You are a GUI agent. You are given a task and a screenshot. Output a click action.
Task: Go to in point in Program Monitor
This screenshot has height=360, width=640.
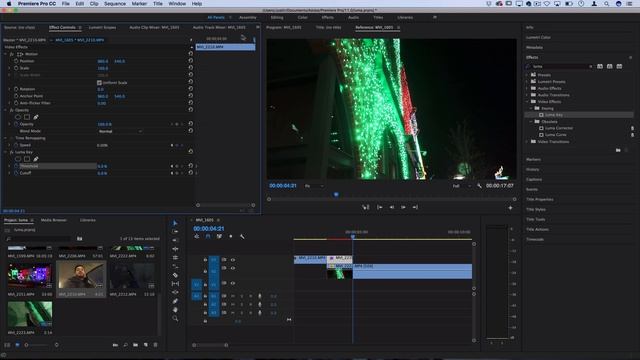point(380,207)
